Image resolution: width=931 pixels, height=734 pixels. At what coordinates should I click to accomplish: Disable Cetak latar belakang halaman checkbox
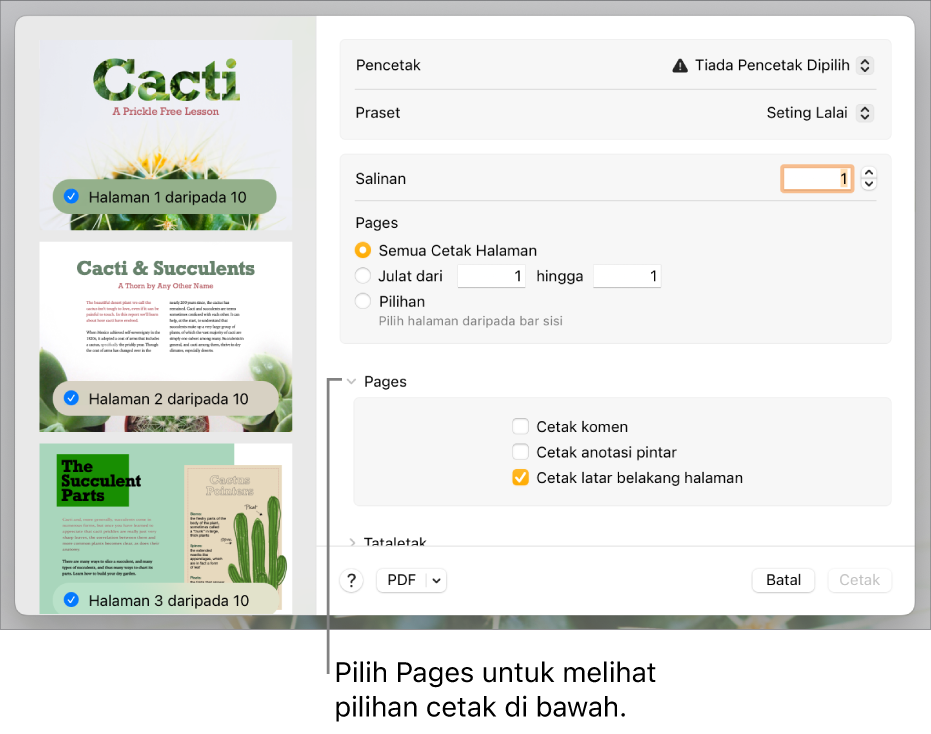(x=520, y=477)
